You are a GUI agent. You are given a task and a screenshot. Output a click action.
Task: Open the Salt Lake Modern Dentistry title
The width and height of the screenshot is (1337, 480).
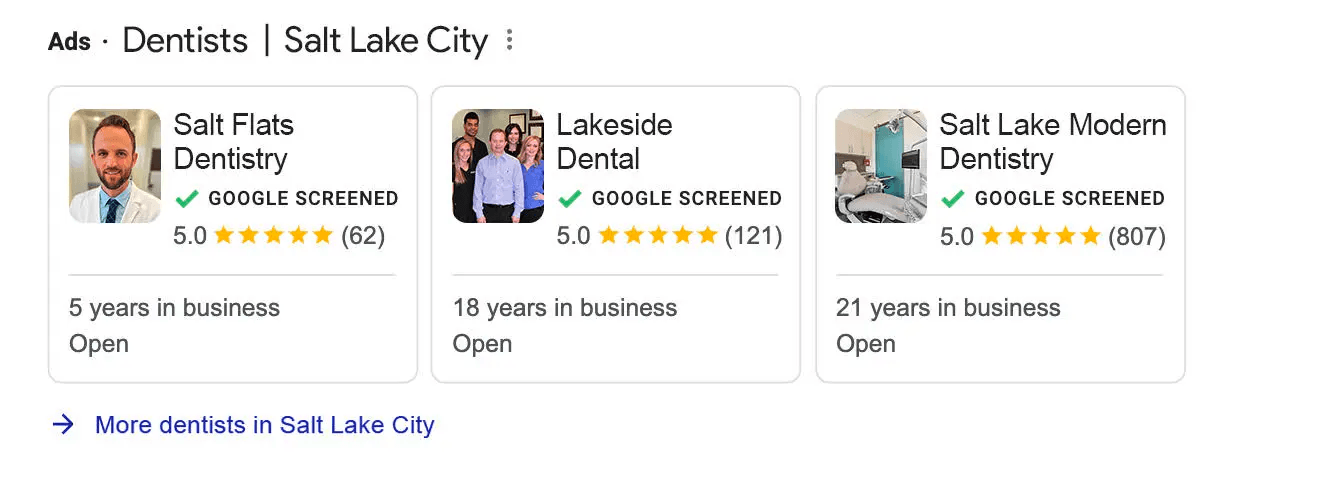[x=1053, y=142]
